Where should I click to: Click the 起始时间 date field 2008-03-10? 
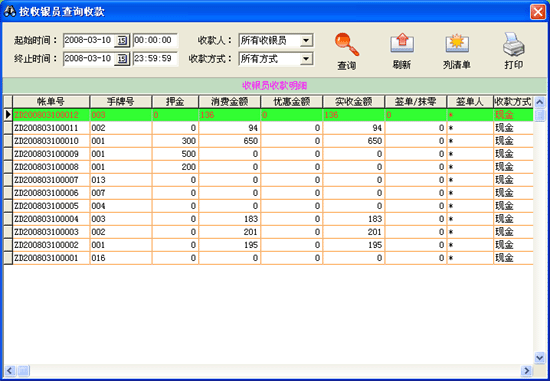[x=89, y=40]
